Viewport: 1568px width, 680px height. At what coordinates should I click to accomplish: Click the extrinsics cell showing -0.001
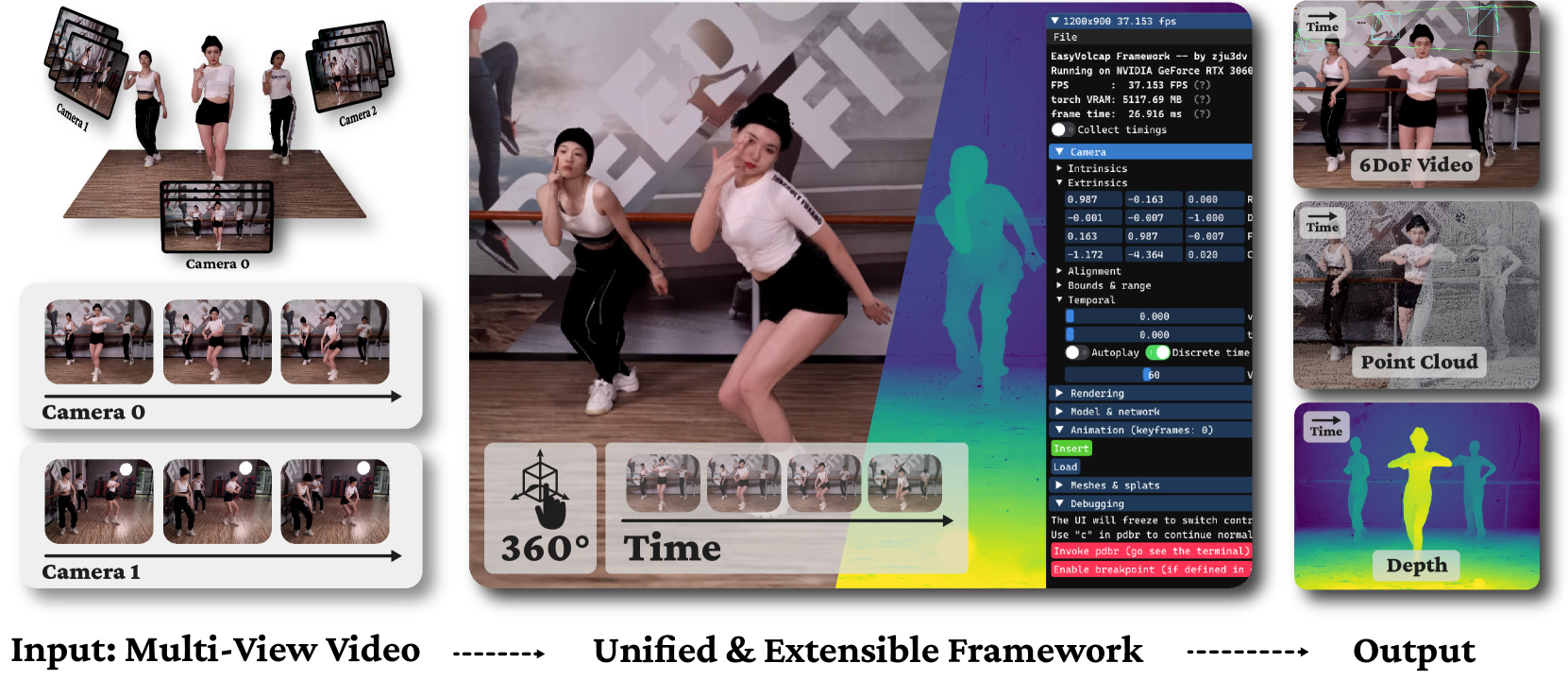(x=1093, y=217)
